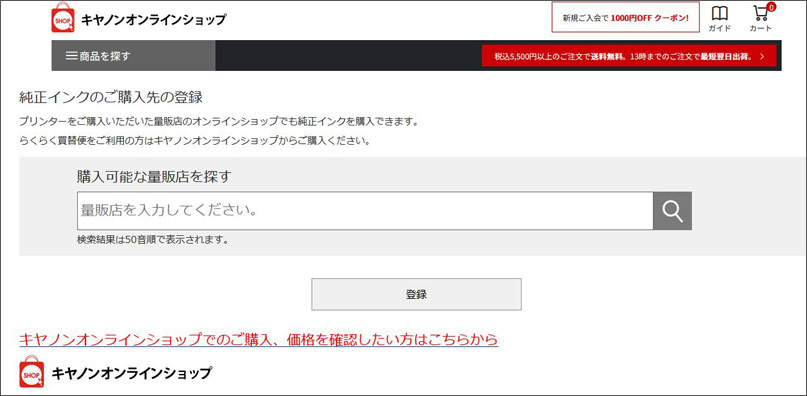
Task: Open the キヤノンオンラインショップでのご購入 red link
Action: point(258,339)
